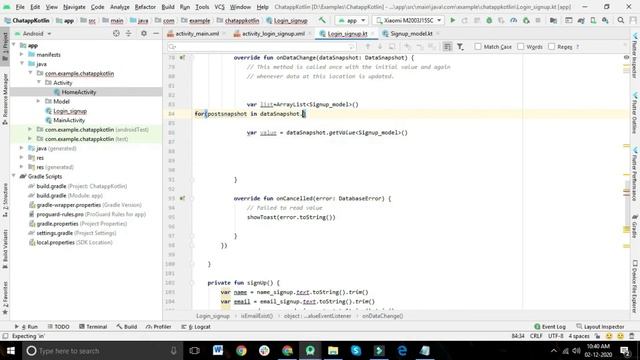Collapse the Gradle Scripts node

pos(14,176)
